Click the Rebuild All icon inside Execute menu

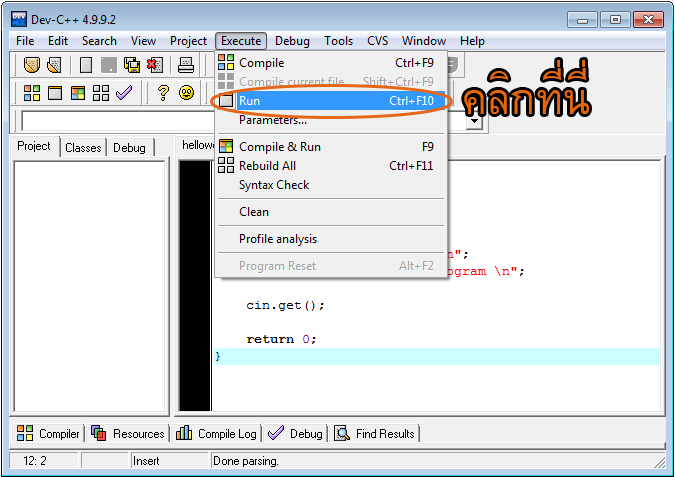(226, 165)
